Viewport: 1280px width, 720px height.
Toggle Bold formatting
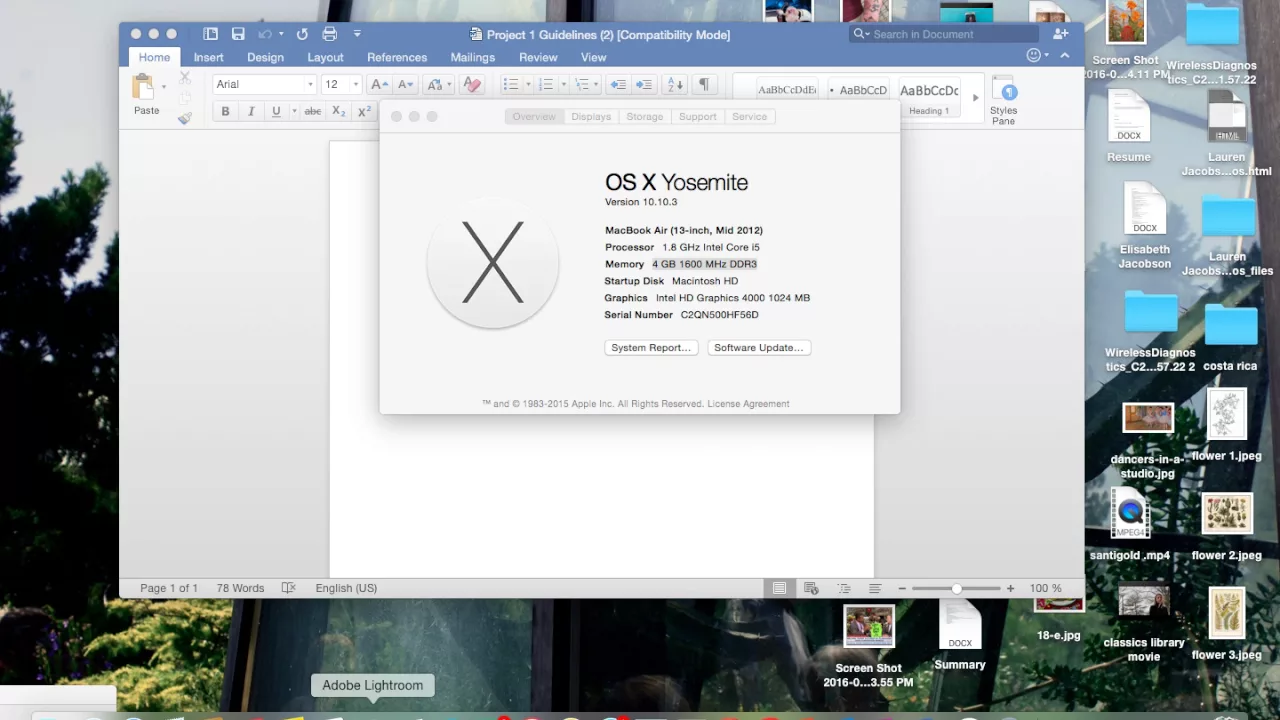[x=225, y=111]
